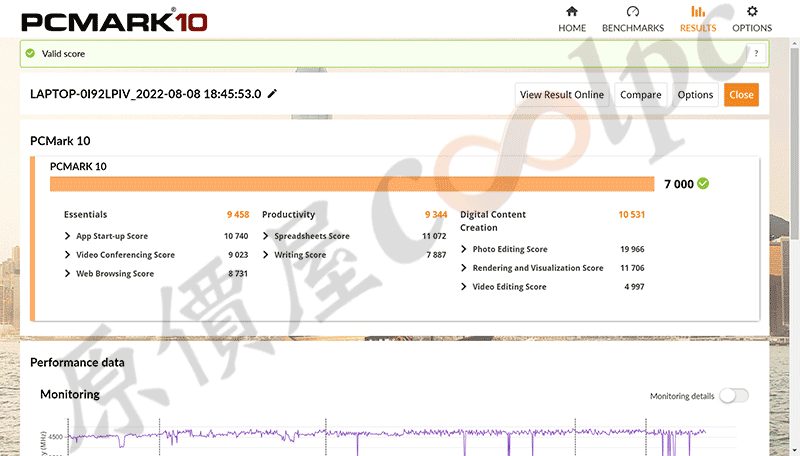
Task: Click green check beside 7 000 score
Action: pyautogui.click(x=703, y=184)
